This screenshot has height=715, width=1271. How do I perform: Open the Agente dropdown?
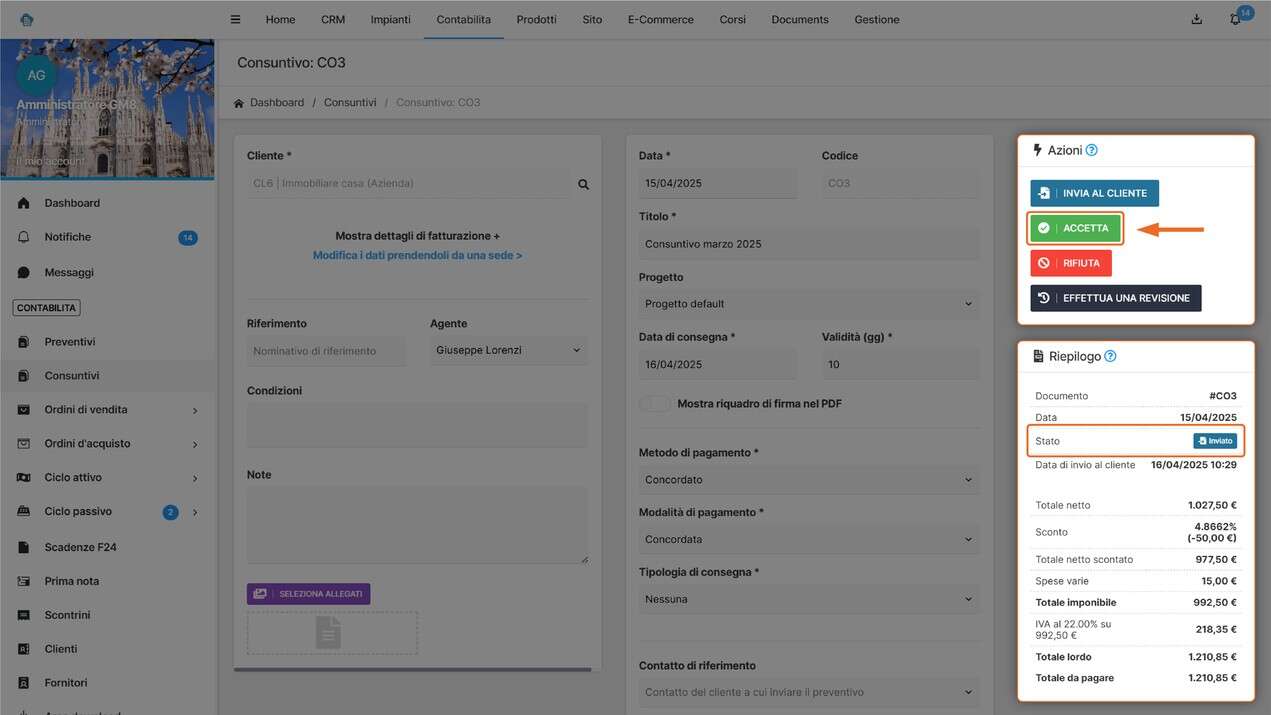(x=508, y=351)
